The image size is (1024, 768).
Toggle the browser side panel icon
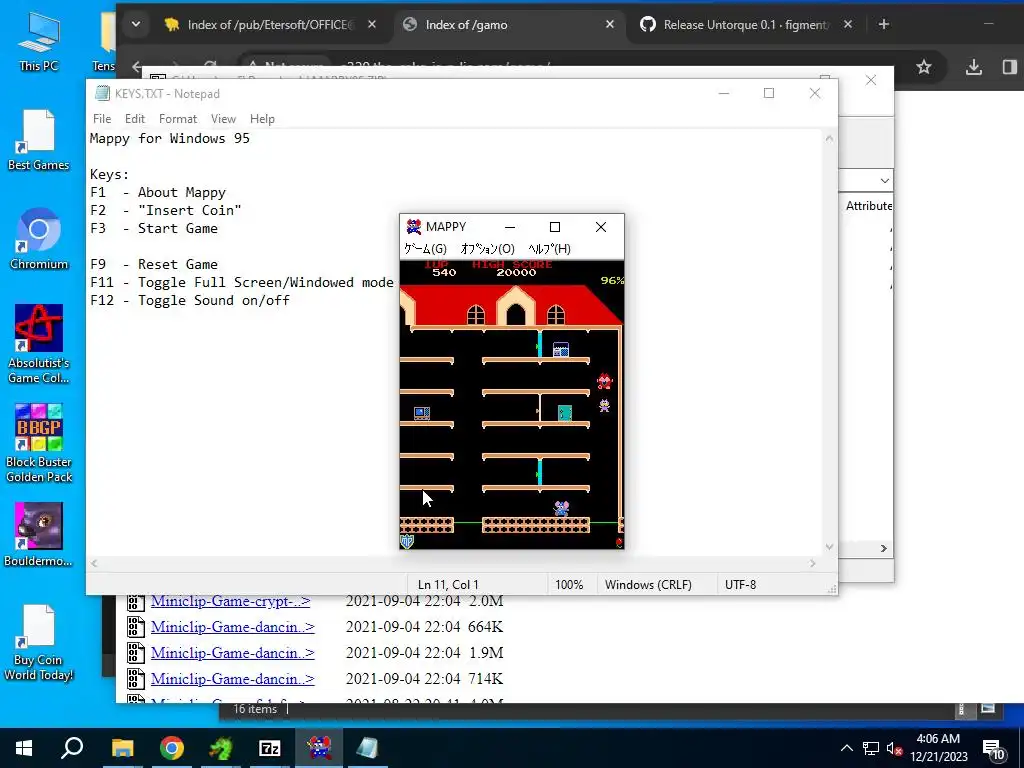click(1010, 67)
